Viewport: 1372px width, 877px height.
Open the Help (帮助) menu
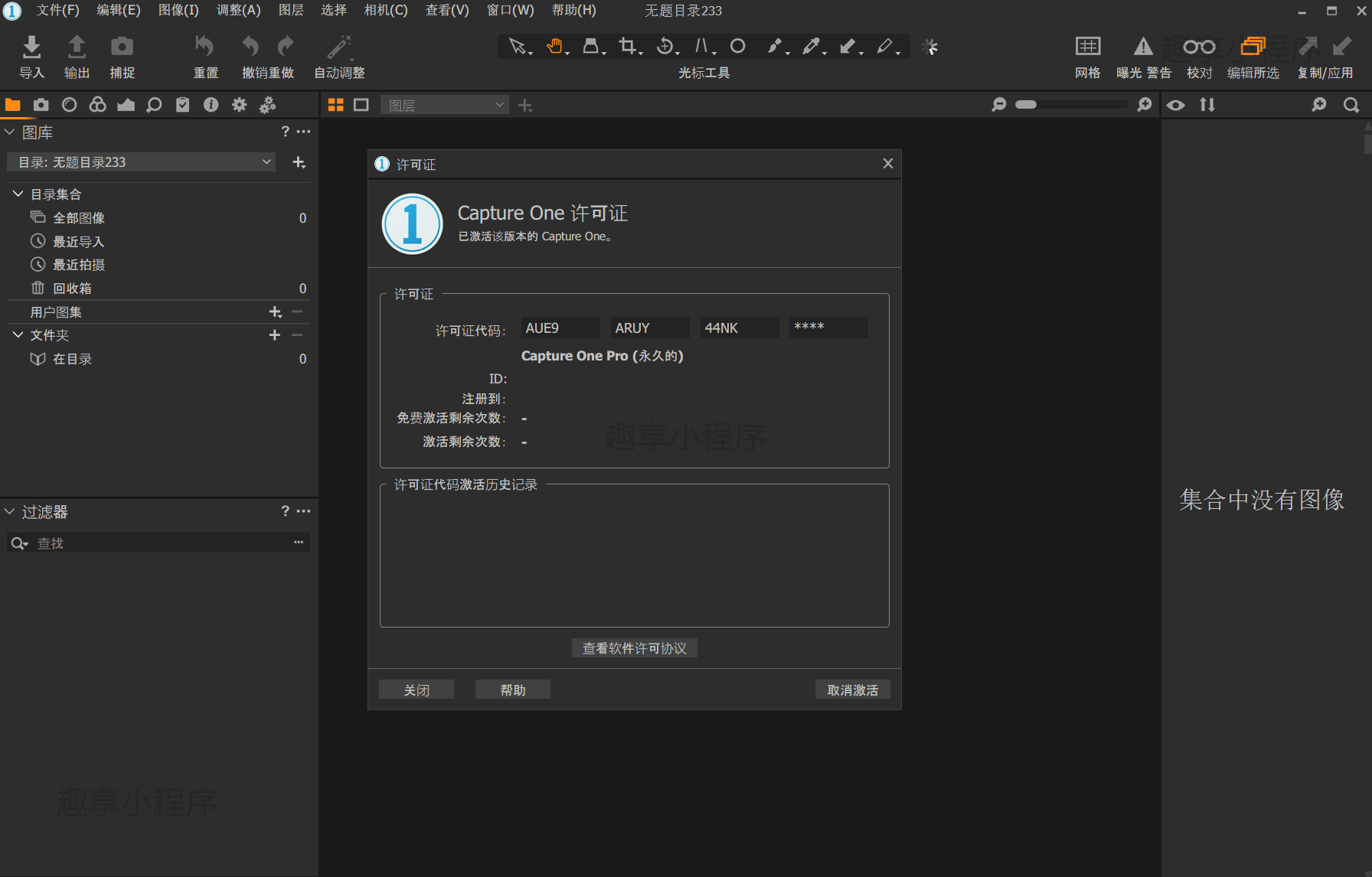(x=574, y=10)
